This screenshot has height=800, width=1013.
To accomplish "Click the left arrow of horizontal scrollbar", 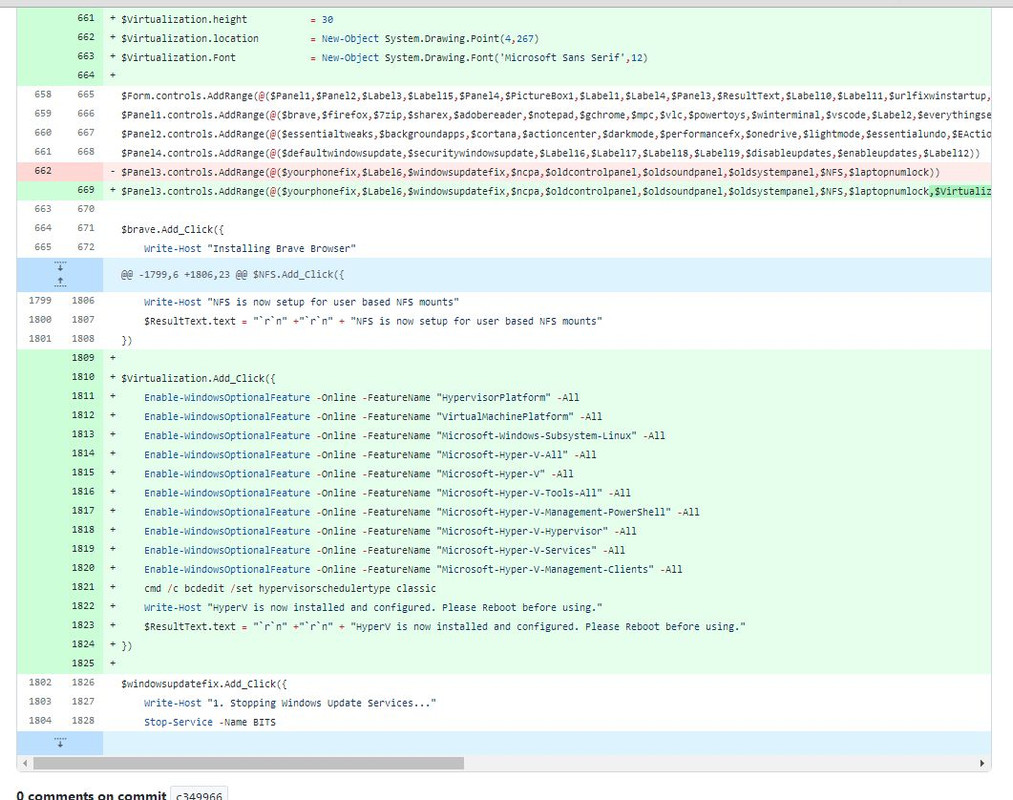I will point(25,763).
